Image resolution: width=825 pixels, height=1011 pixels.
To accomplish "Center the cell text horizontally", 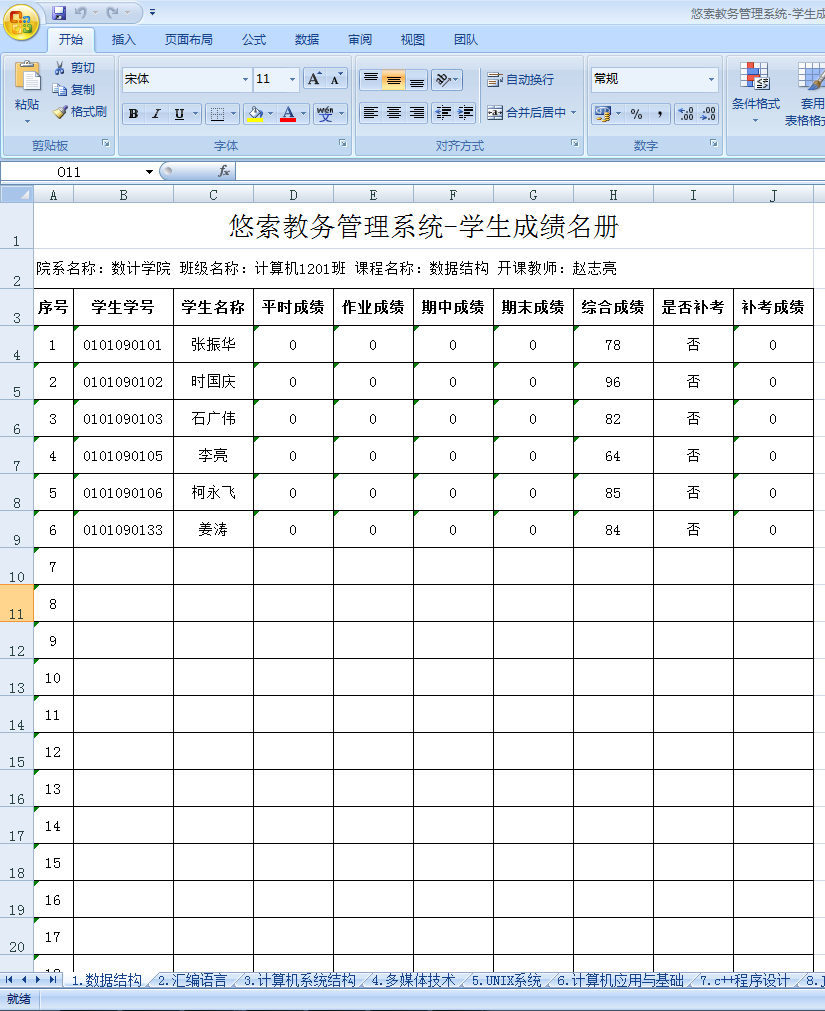I will pos(394,113).
